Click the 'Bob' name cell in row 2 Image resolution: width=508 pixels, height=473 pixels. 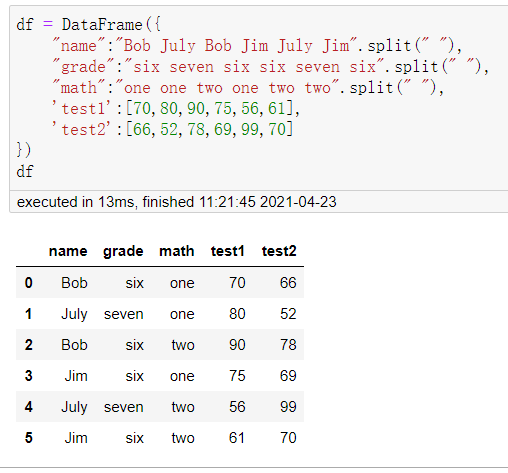pyautogui.click(x=74, y=345)
